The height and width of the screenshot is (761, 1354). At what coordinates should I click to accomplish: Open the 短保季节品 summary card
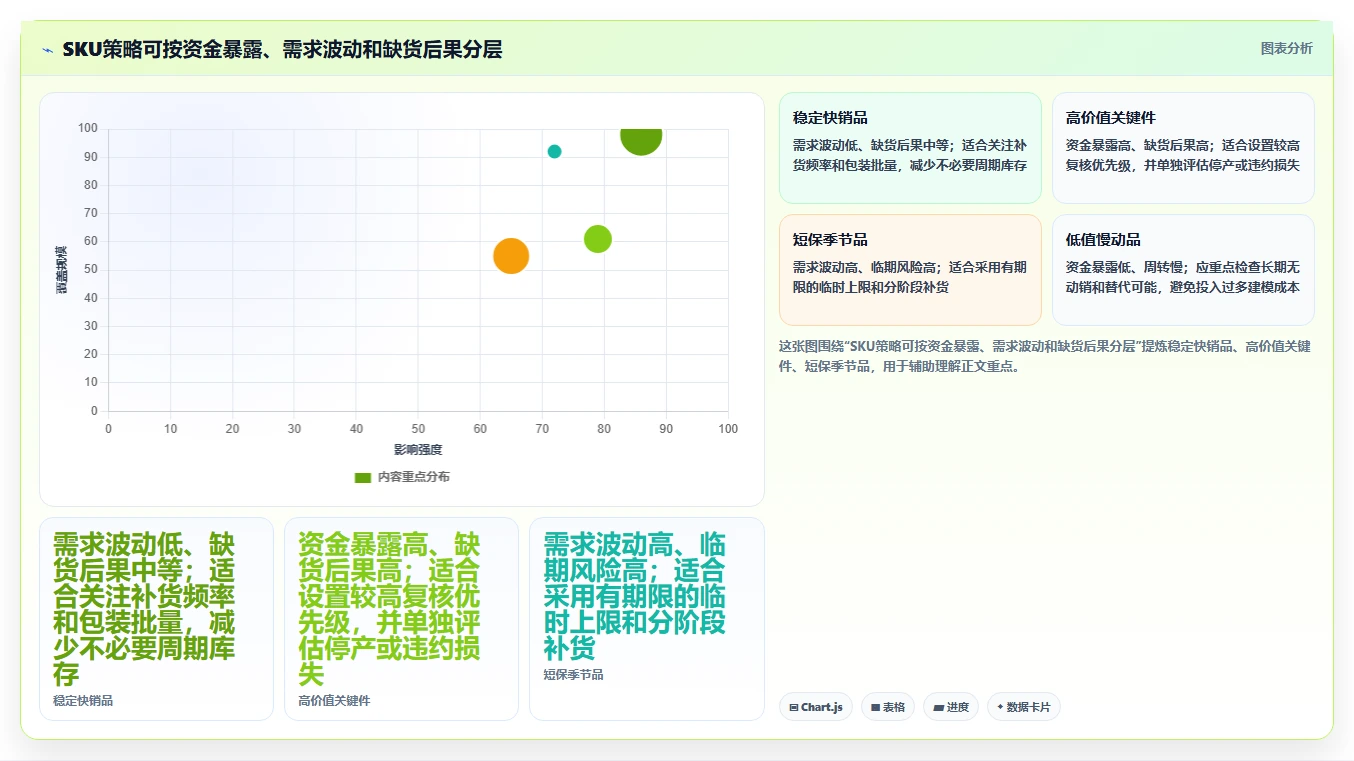pos(910,270)
